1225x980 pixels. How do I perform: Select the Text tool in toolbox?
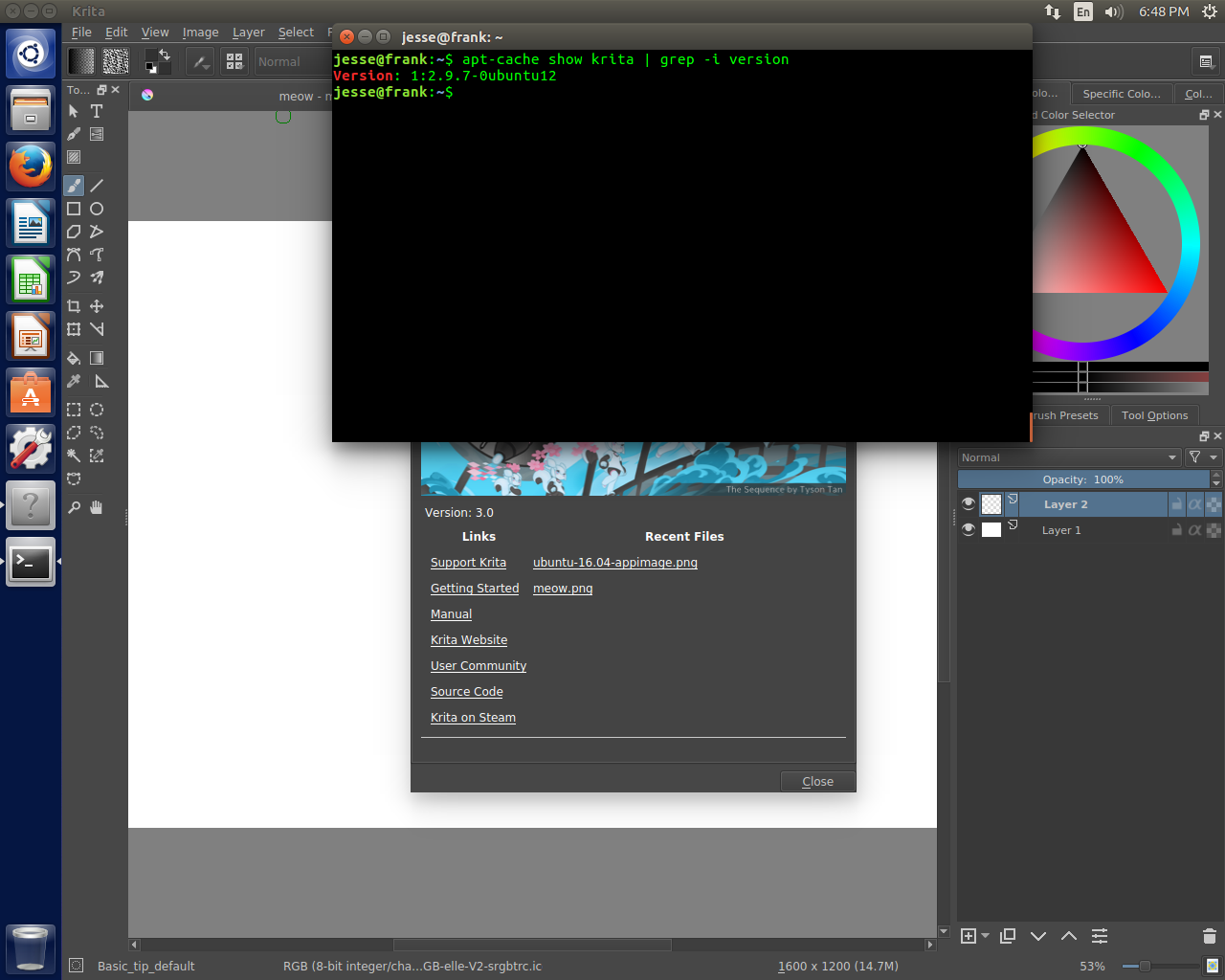tap(97, 111)
